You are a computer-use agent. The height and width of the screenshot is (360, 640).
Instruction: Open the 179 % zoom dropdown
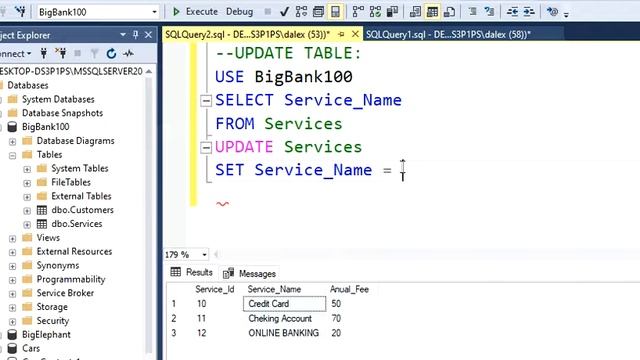pos(204,255)
